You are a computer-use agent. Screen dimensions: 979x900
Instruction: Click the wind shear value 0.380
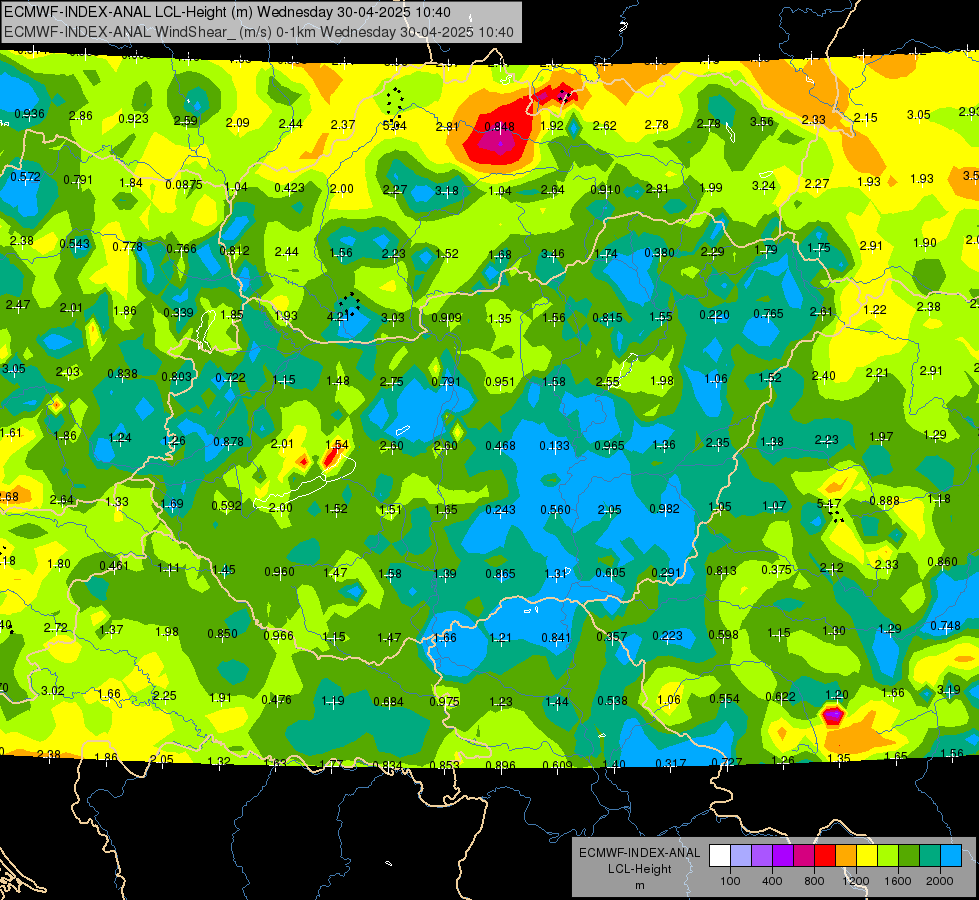[x=659, y=252]
